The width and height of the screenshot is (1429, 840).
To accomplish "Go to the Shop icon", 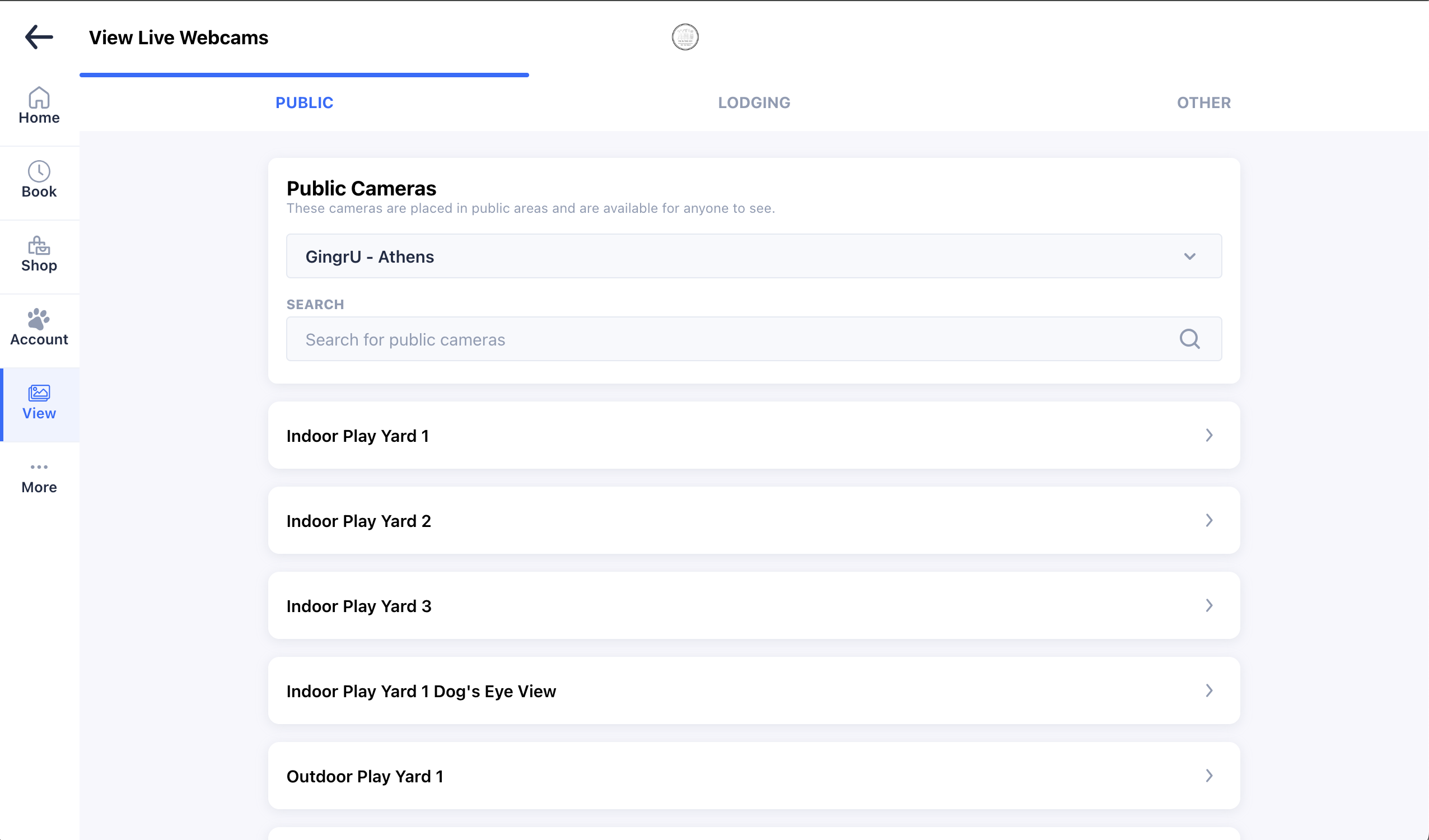I will (x=39, y=246).
